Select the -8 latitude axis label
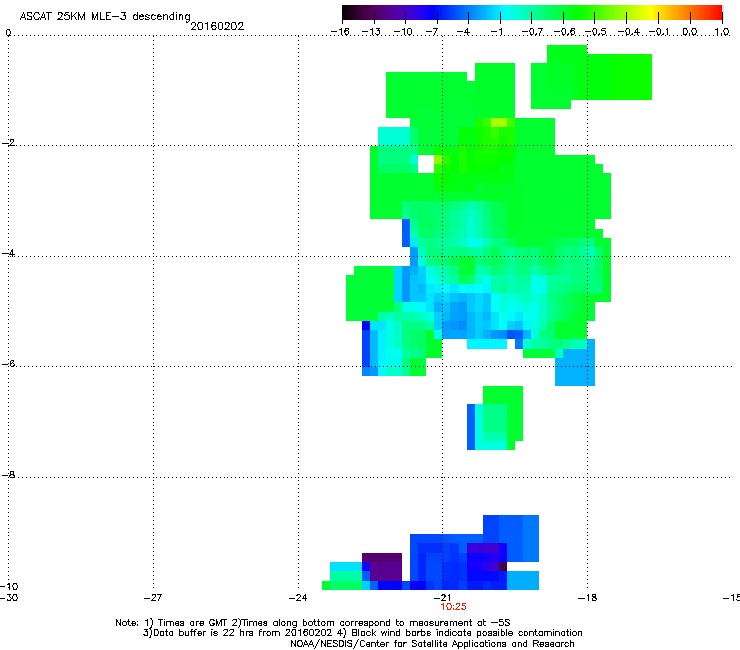This screenshot has height=650, width=740. click(x=8, y=474)
